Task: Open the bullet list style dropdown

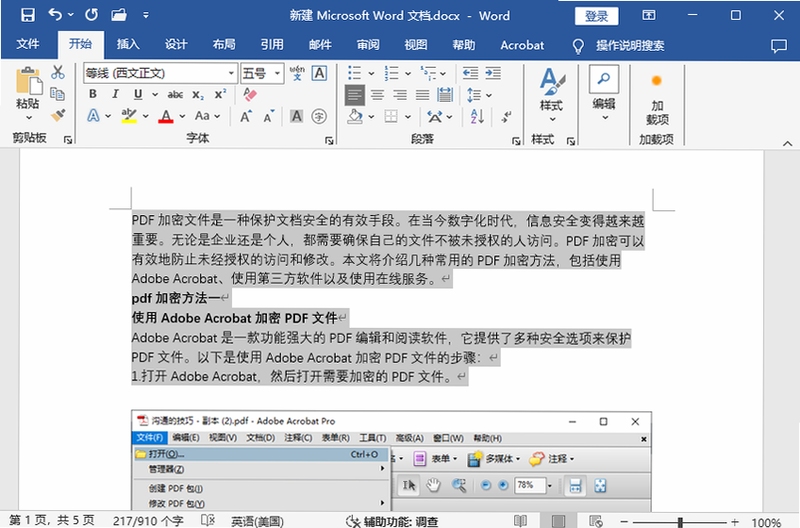Action: [372, 73]
